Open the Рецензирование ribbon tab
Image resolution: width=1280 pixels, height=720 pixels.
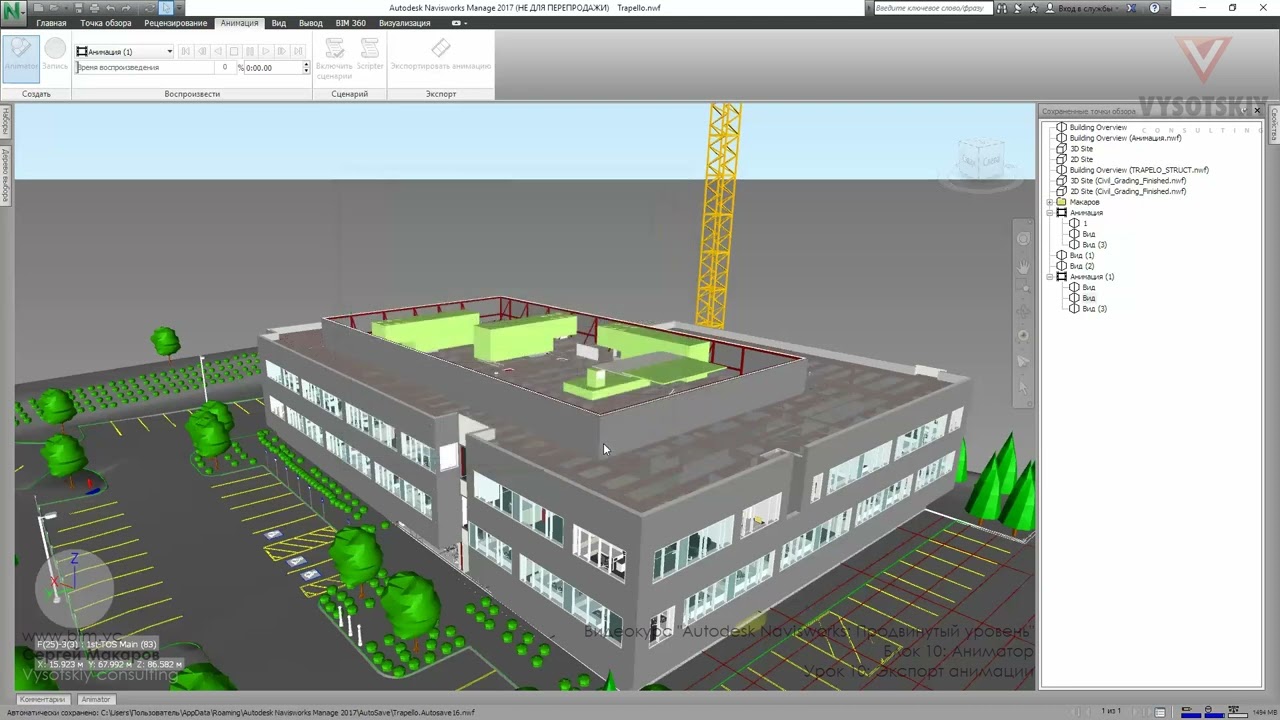point(176,23)
